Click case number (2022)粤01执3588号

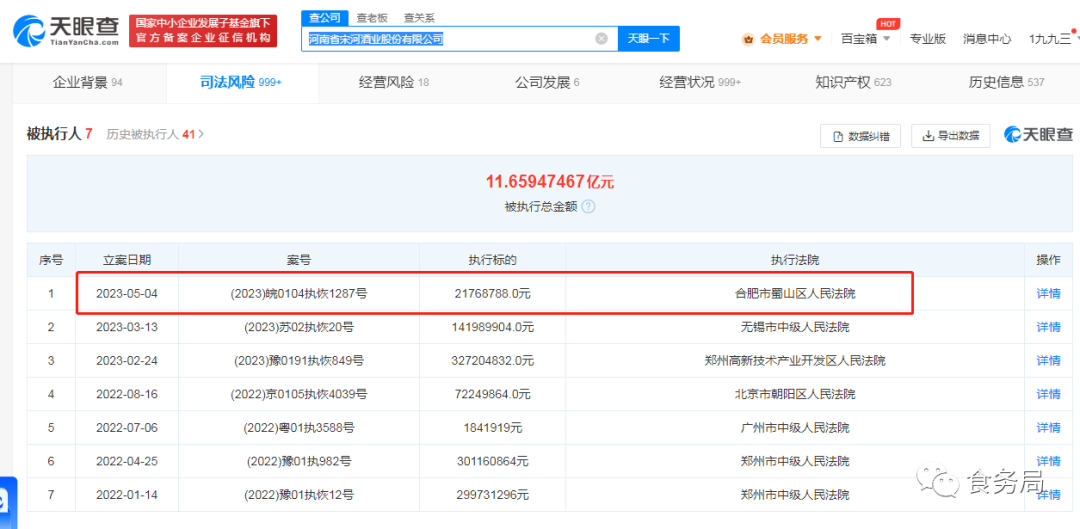(298, 428)
